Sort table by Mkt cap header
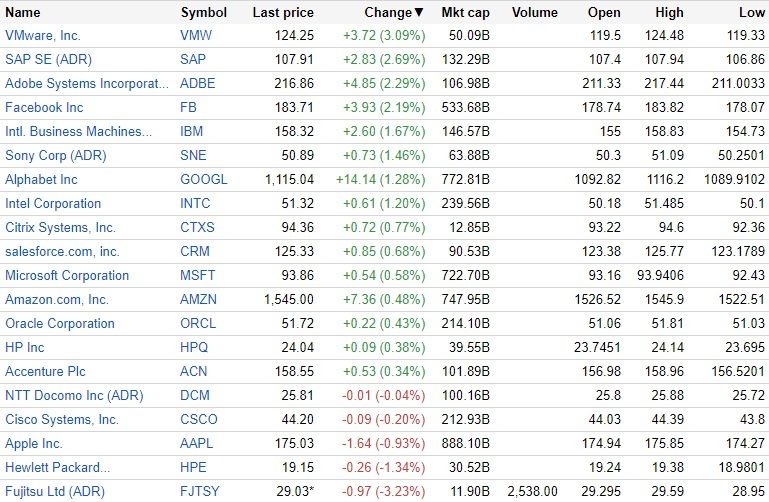769x502 pixels. coord(465,13)
